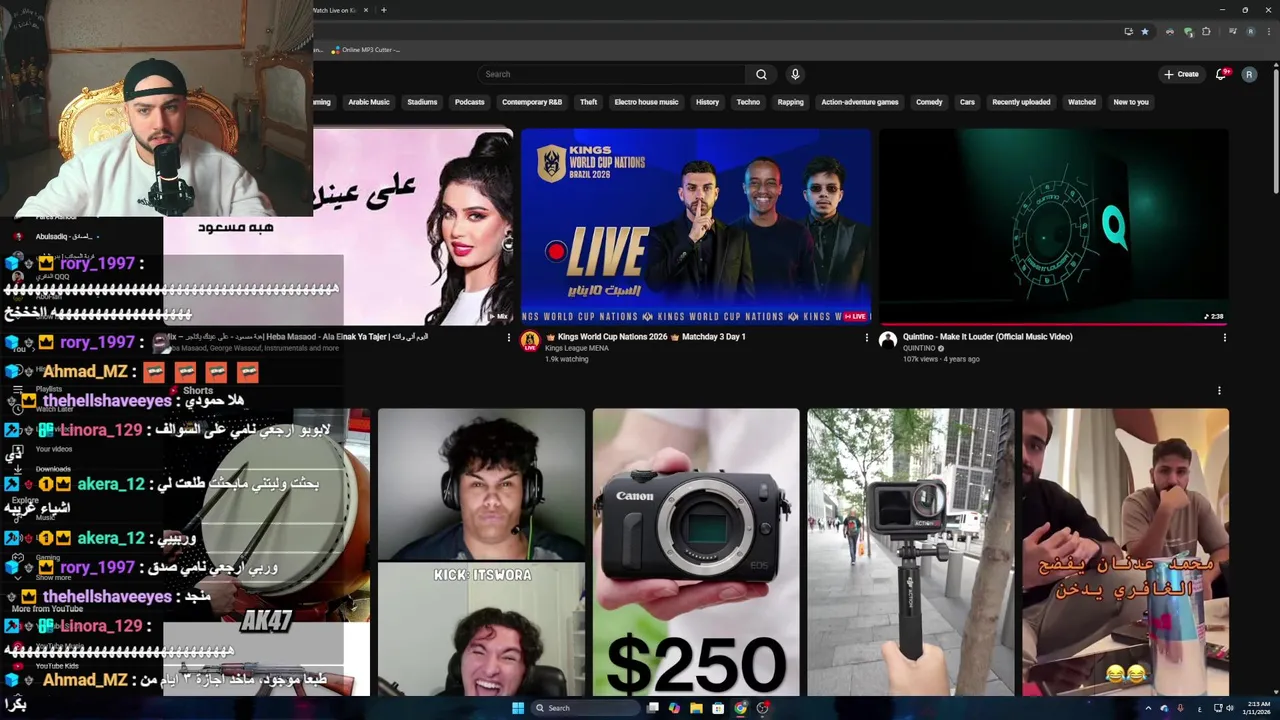
Task: Open the YouTube notifications bell
Action: tap(1221, 74)
